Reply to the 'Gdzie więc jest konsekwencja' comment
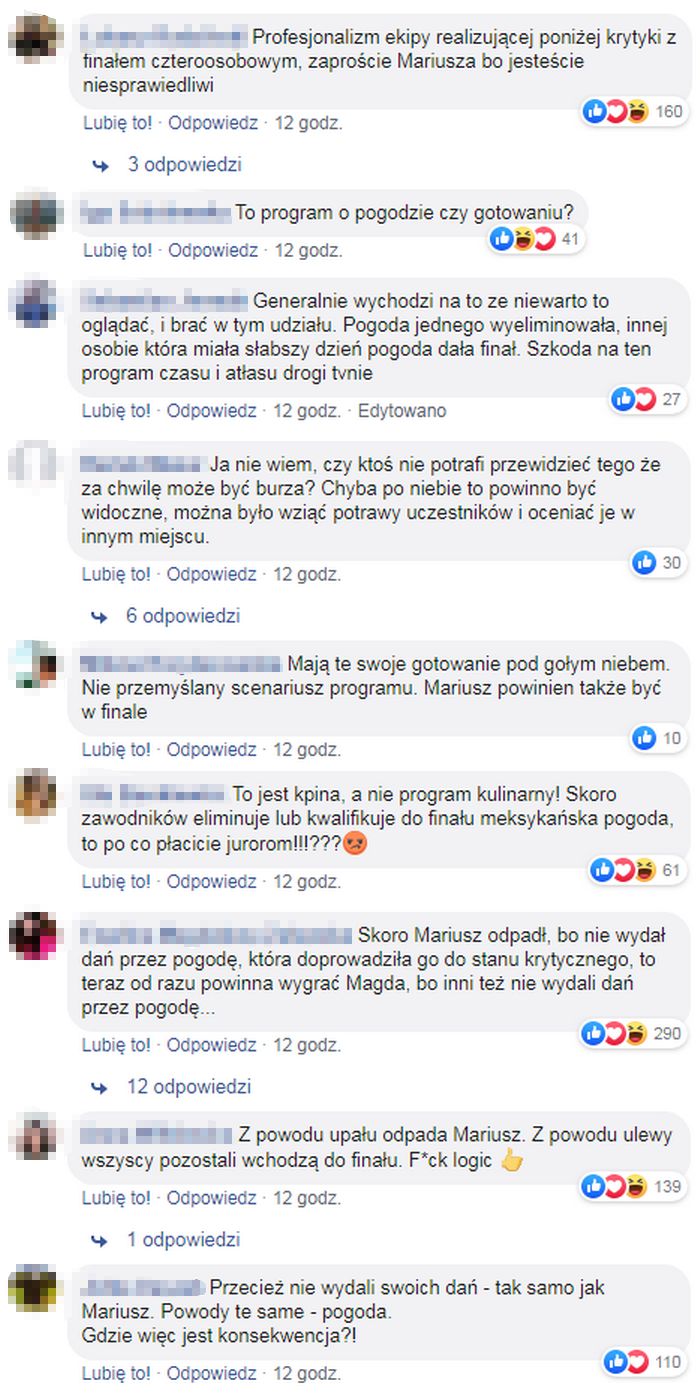 click(213, 1373)
